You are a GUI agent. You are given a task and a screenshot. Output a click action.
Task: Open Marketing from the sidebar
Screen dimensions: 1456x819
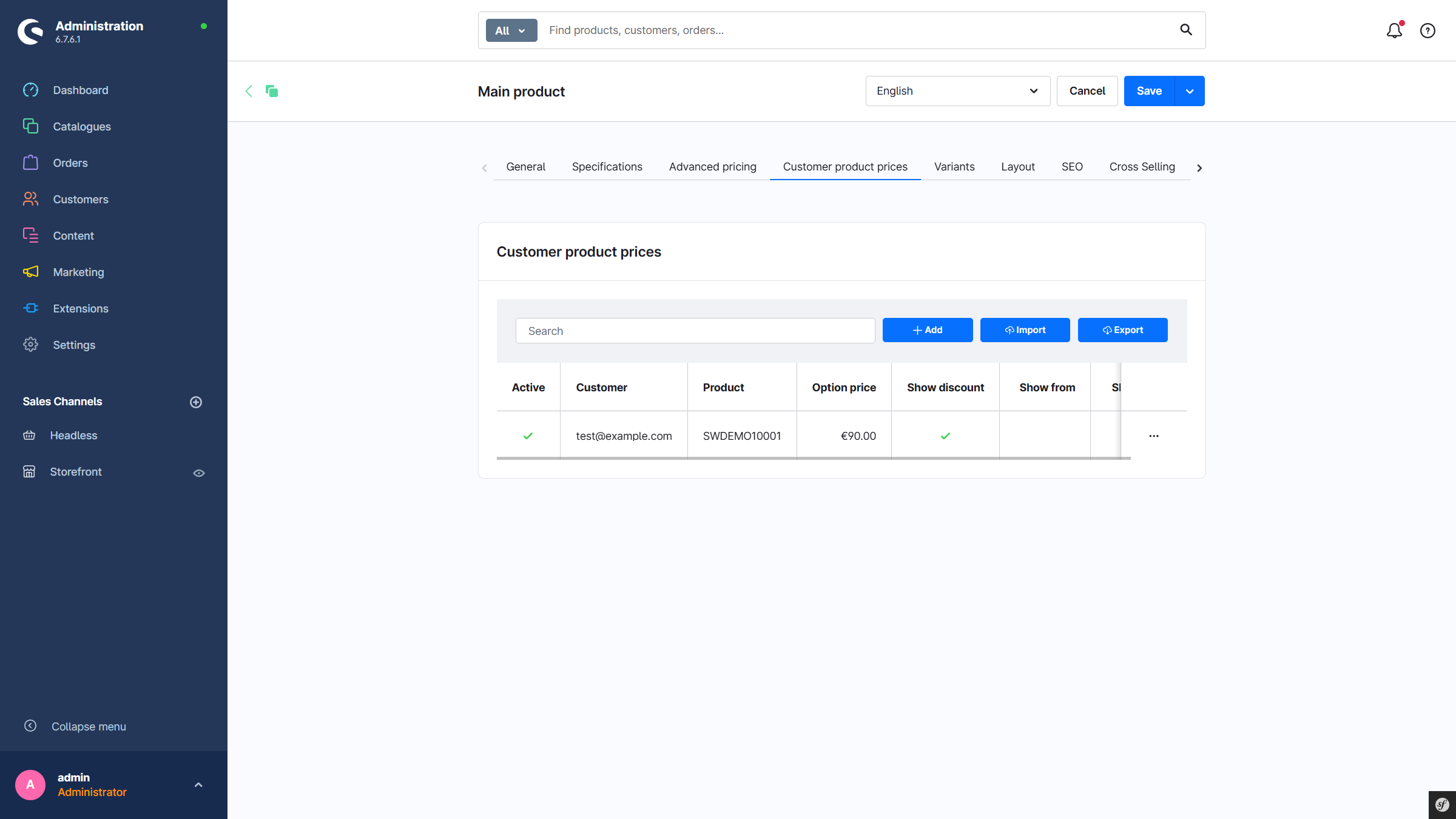tap(78, 272)
